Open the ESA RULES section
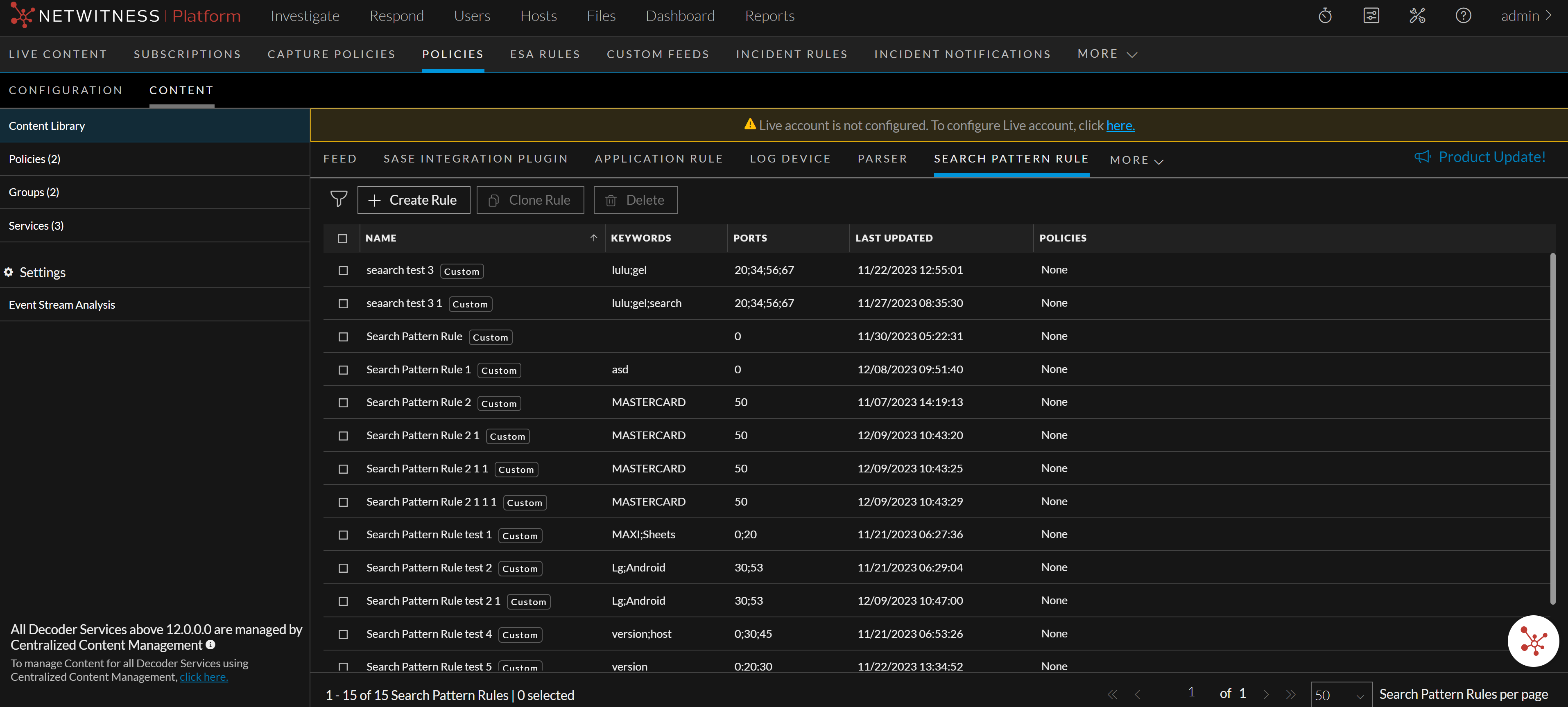Image resolution: width=1568 pixels, height=707 pixels. [x=545, y=54]
